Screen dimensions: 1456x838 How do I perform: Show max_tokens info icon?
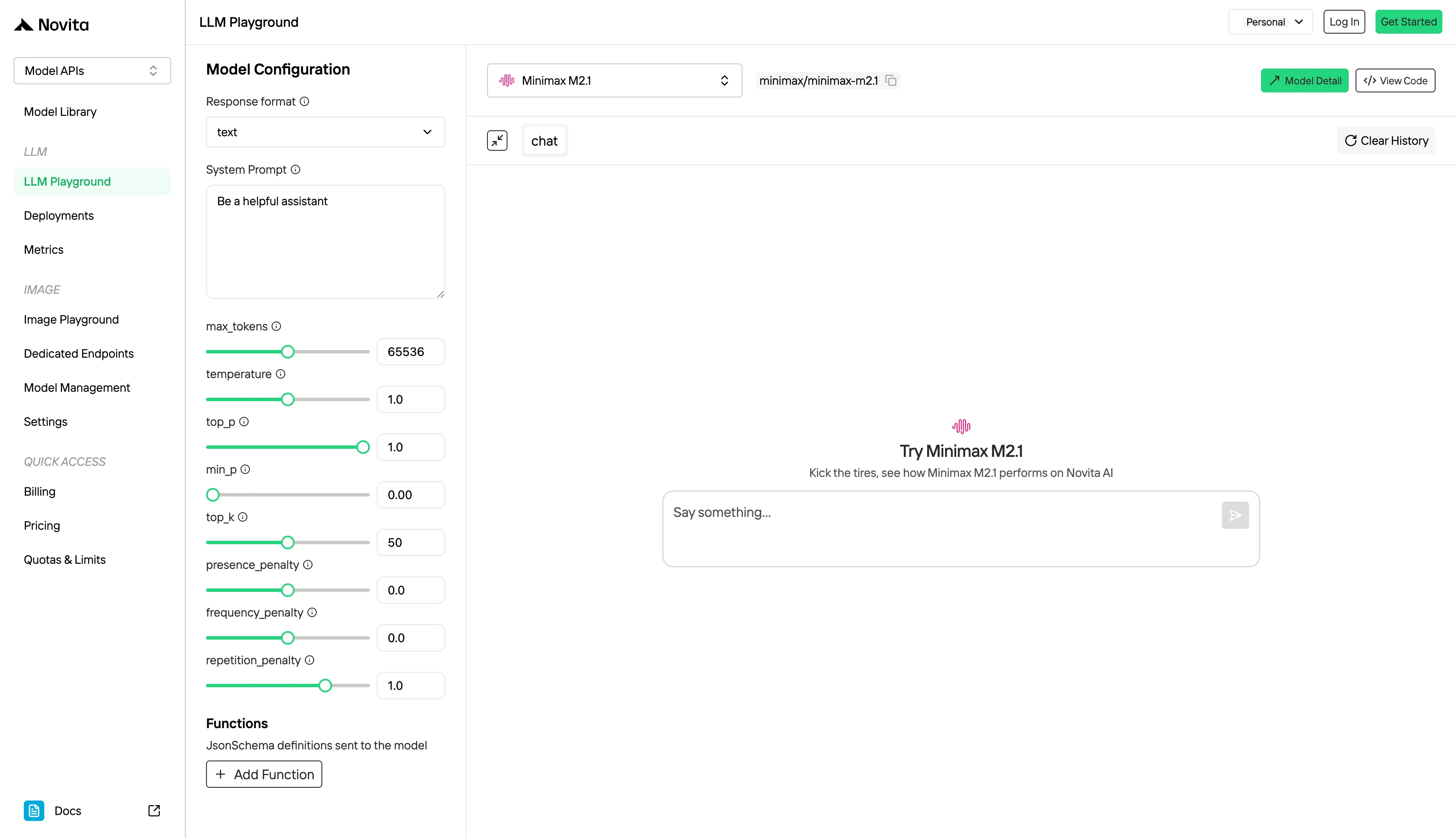tap(277, 326)
